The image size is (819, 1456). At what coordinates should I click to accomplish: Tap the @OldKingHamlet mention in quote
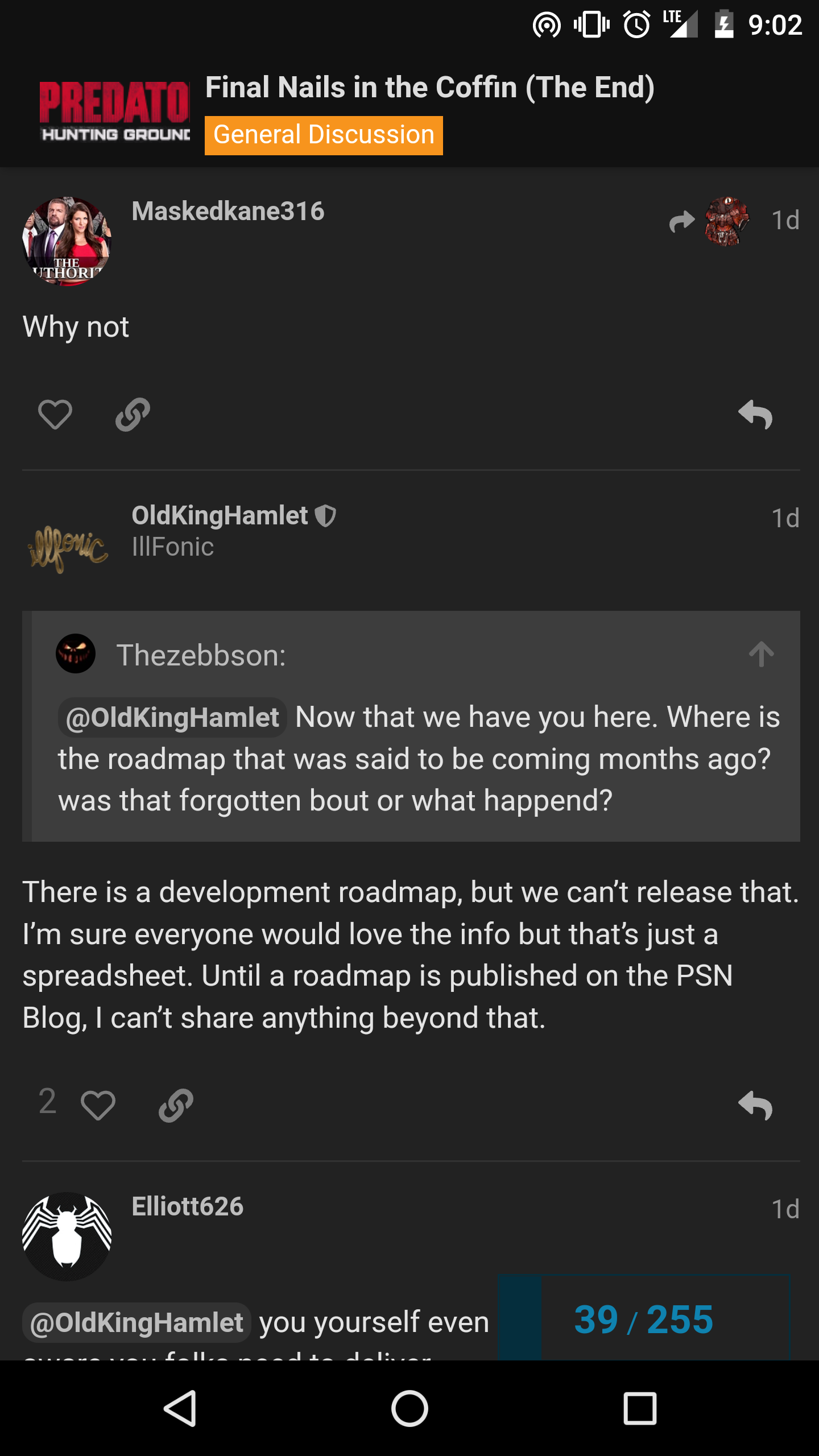point(172,718)
